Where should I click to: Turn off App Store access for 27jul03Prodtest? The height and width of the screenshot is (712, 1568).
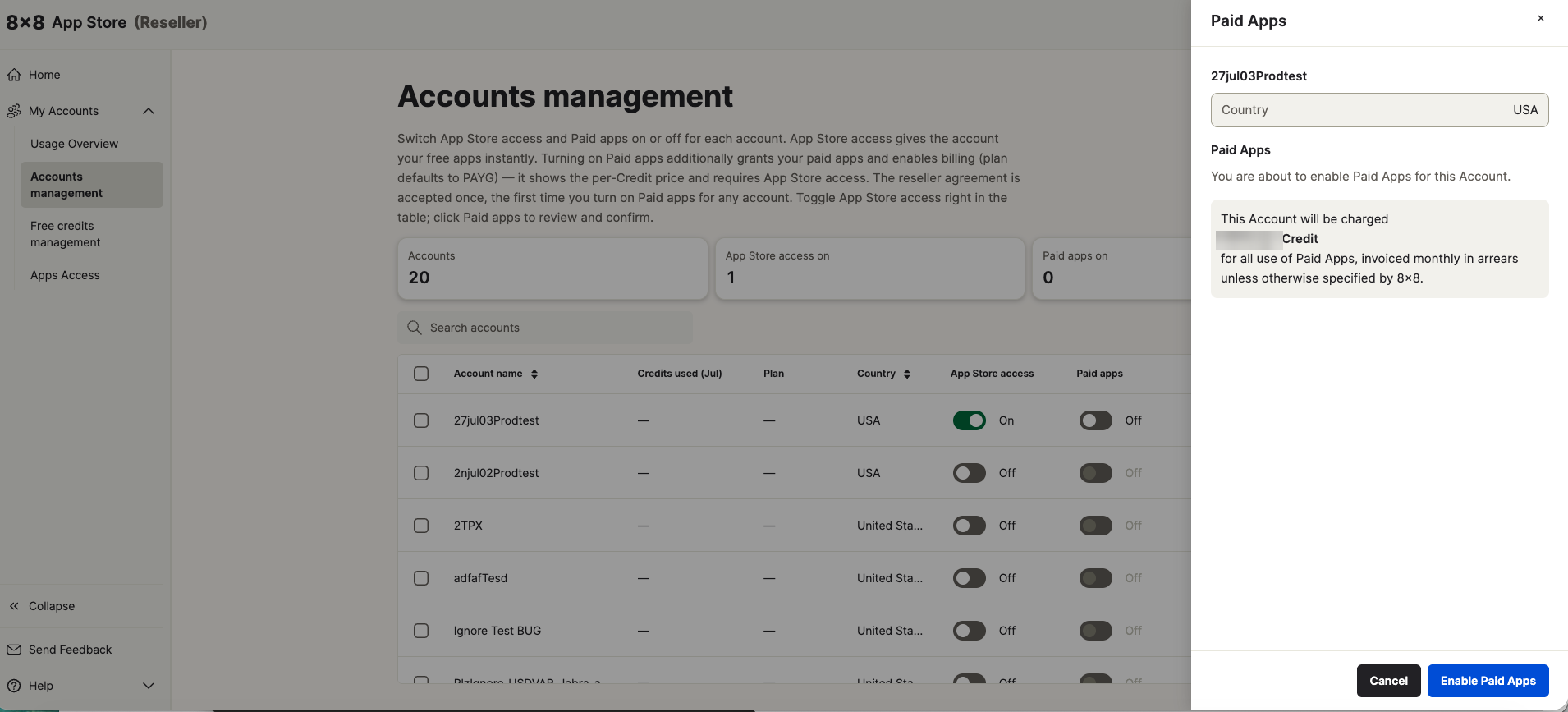tap(970, 420)
